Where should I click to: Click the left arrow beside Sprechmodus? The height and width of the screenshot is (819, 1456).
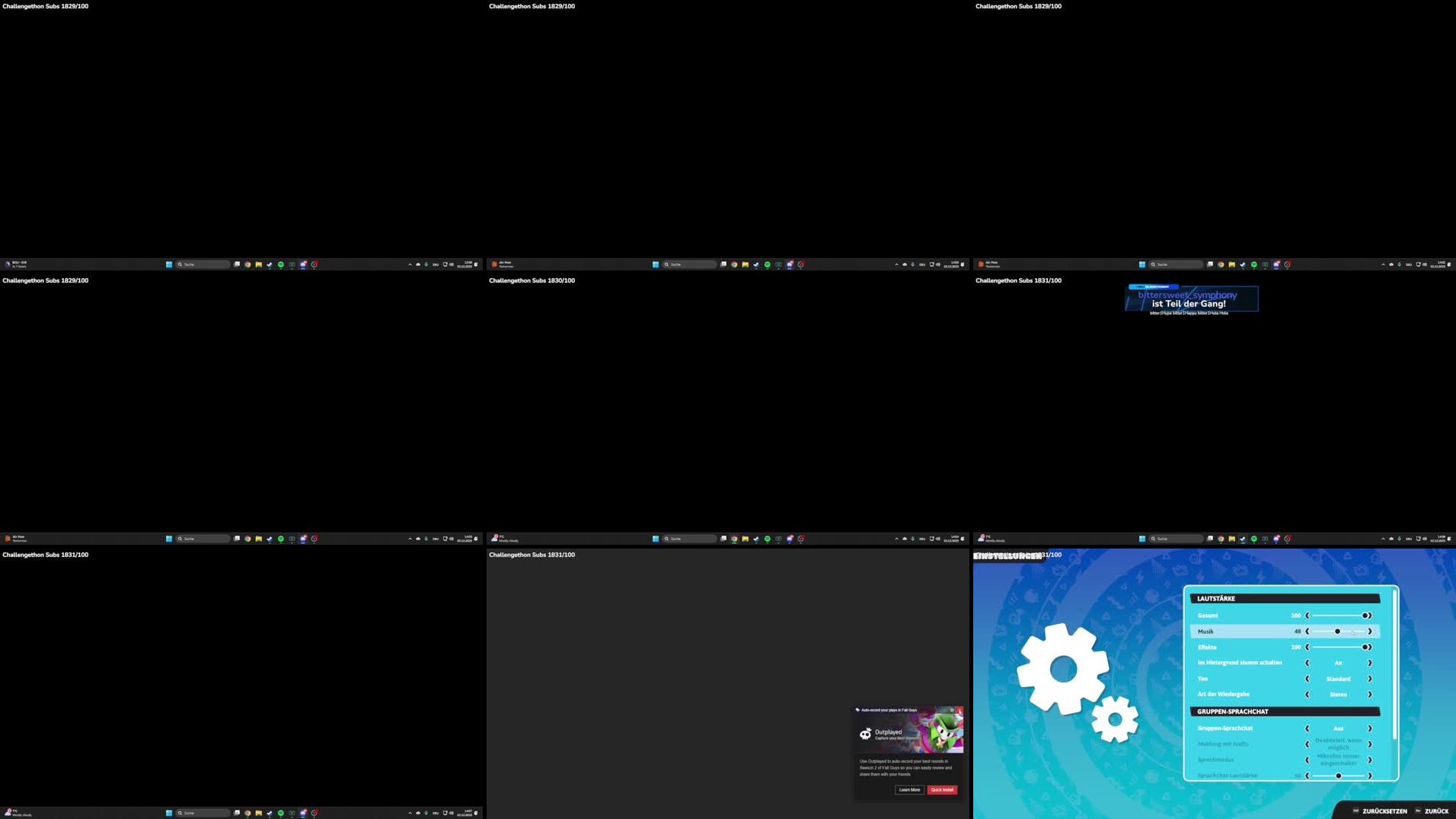click(1308, 760)
